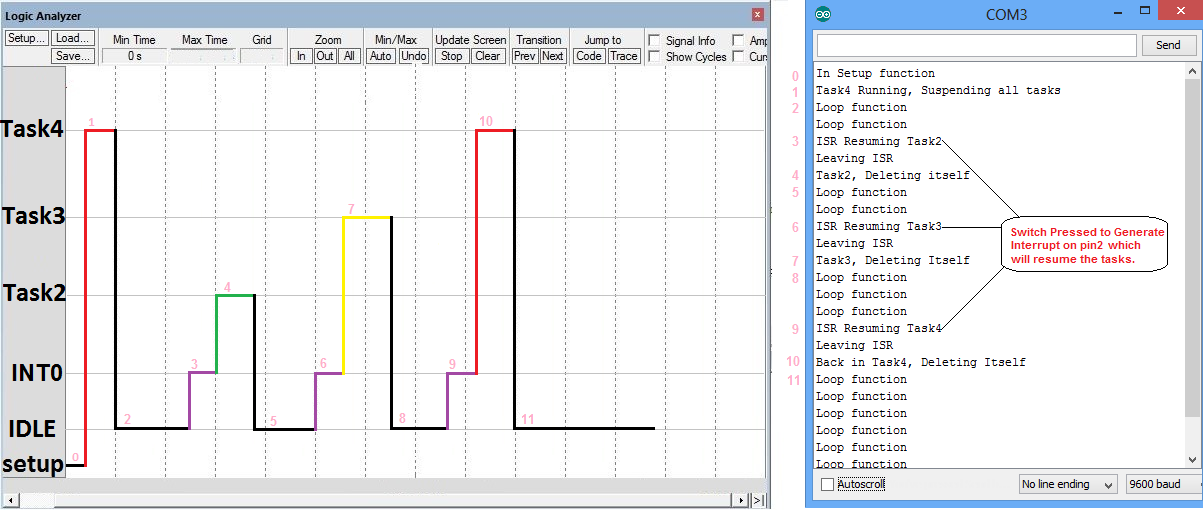Viewport: 1203px width, 510px height.
Task: Toggle the Show Cycles checkbox
Action: pyautogui.click(x=653, y=57)
